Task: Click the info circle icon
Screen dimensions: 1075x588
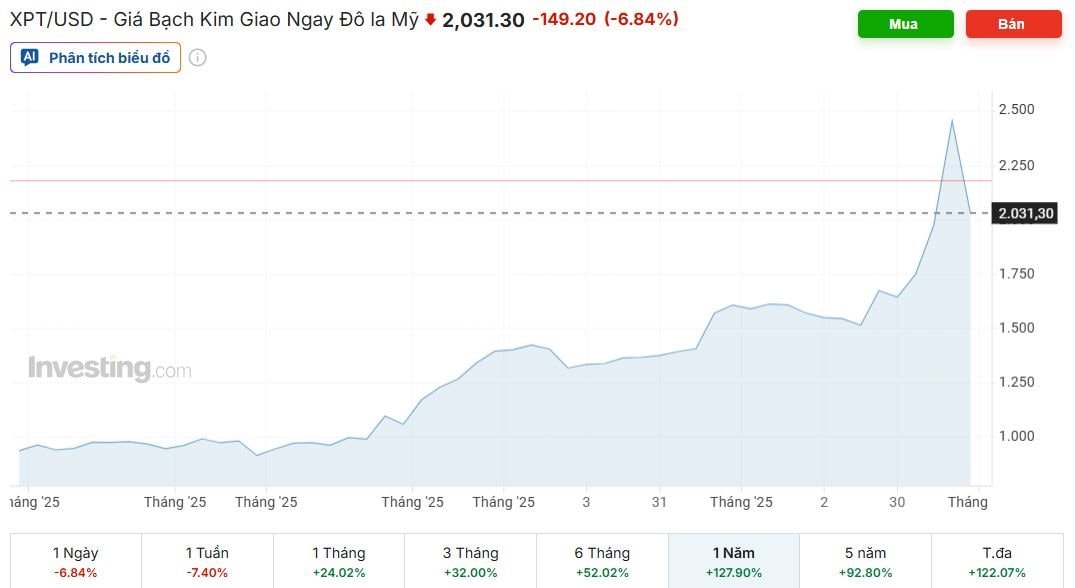Action: coord(198,58)
